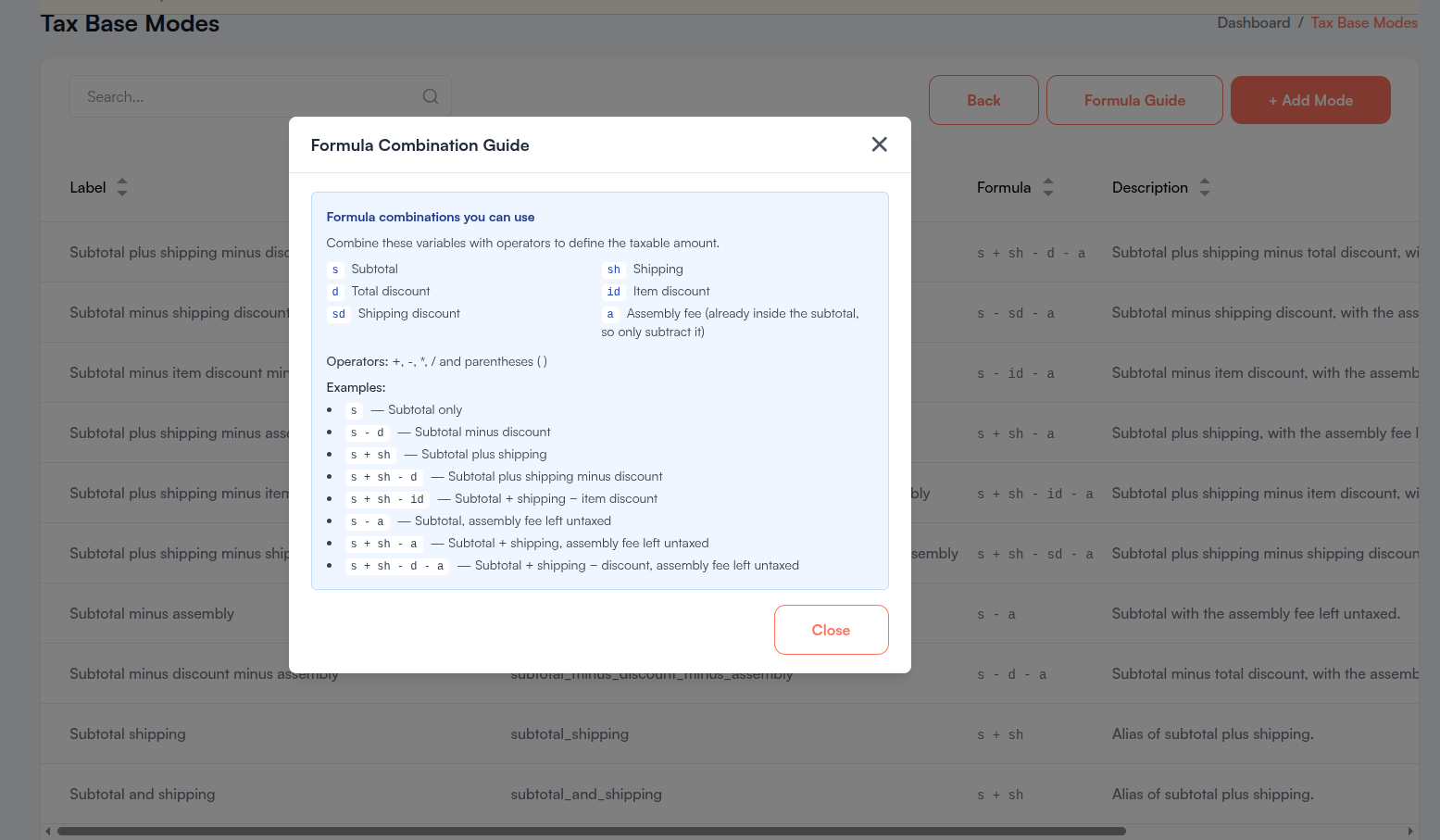This screenshot has width=1440, height=840.
Task: Click the 's + sh - id - a' formula cell
Action: [x=1035, y=494]
